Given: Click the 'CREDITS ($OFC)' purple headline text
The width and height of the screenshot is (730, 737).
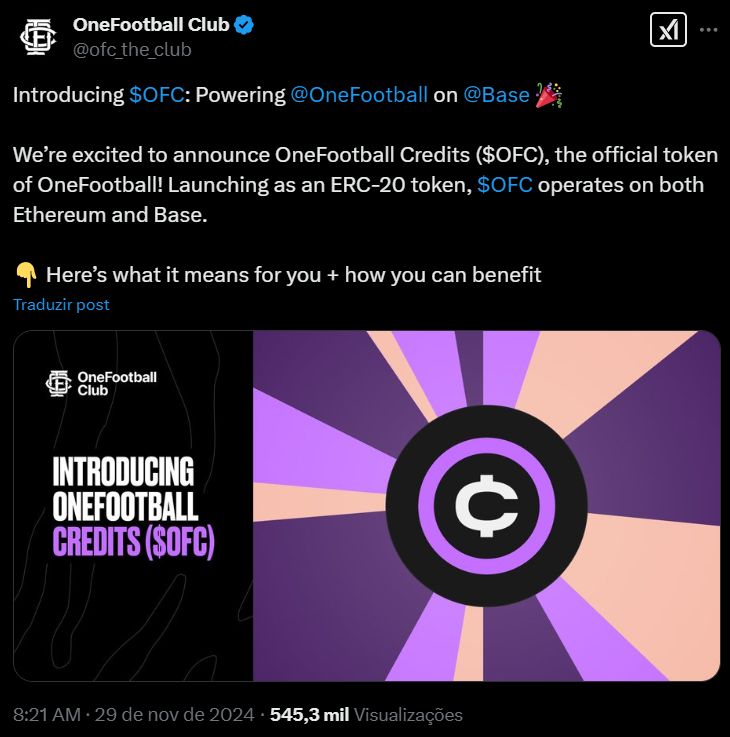Looking at the screenshot, I should click(133, 542).
